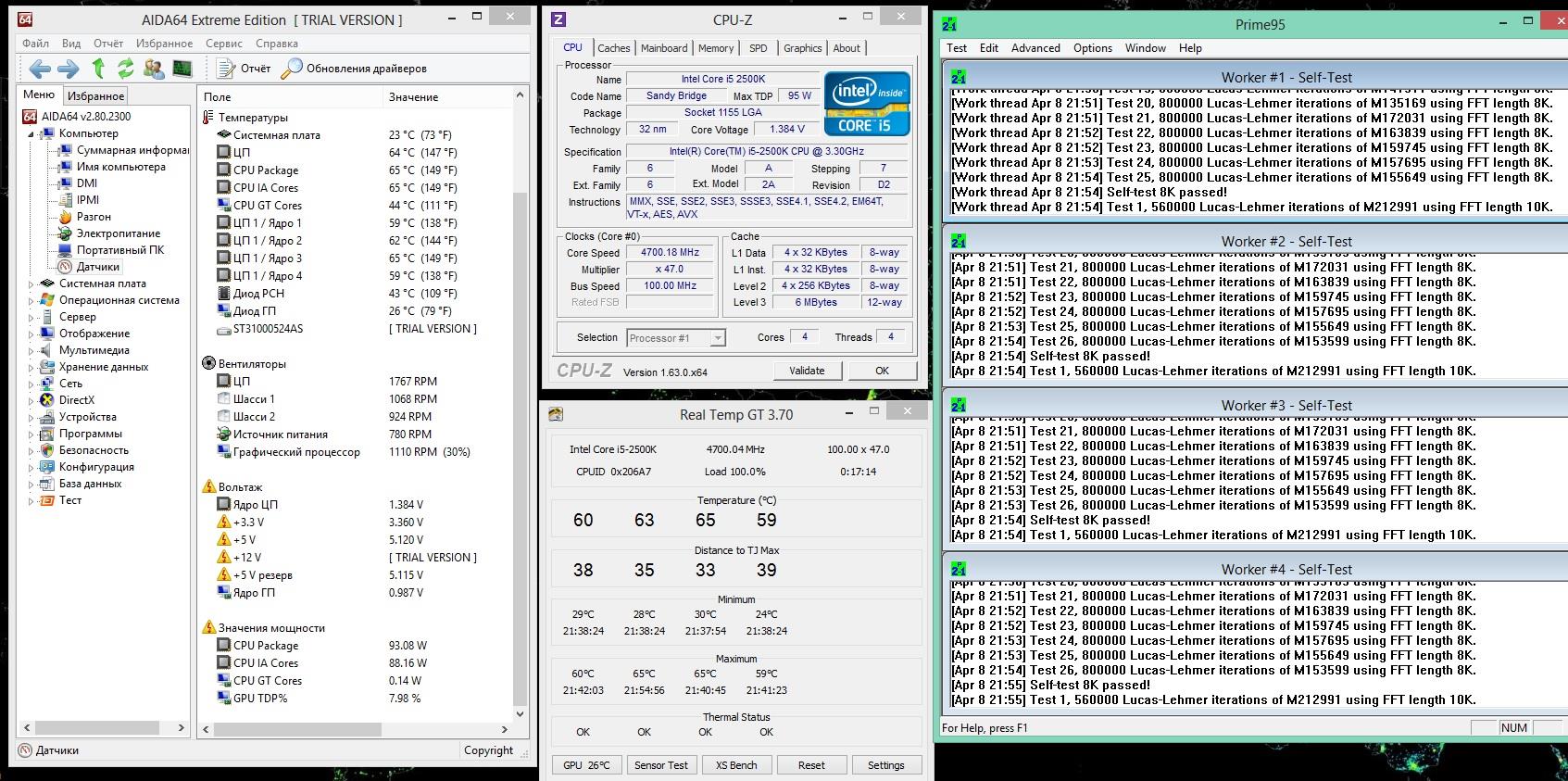The height and width of the screenshot is (781, 1568).
Task: Open Обновления драйверов driver updates
Action: click(x=354, y=69)
